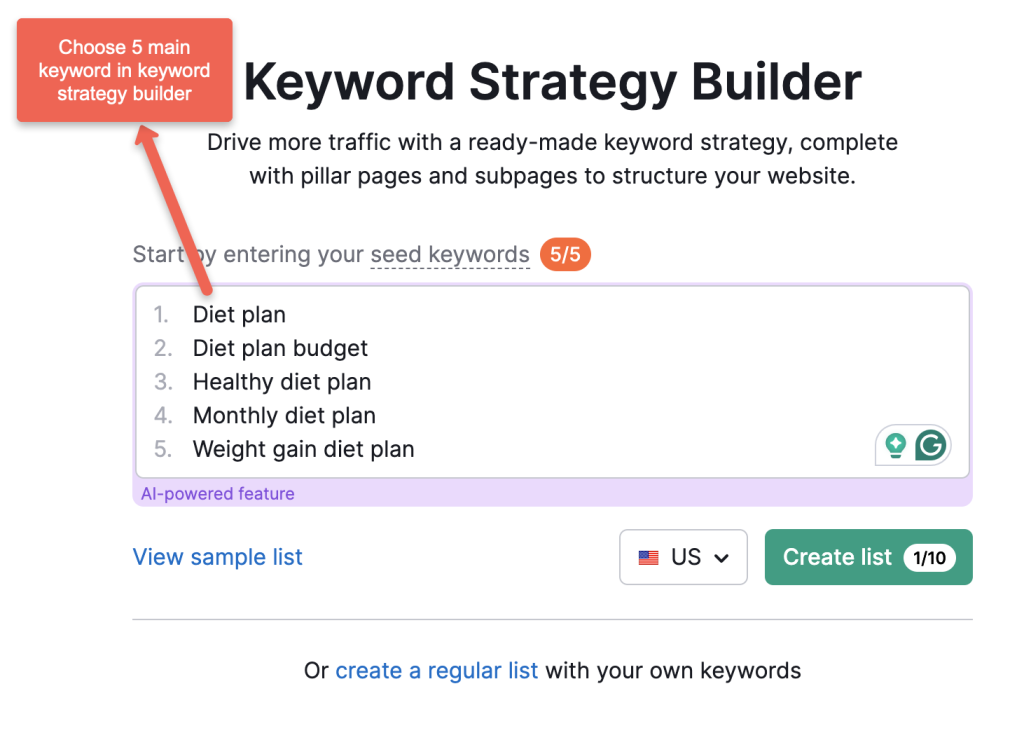Open View sample list
Viewport: 1024px width, 733px height.
click(x=217, y=557)
